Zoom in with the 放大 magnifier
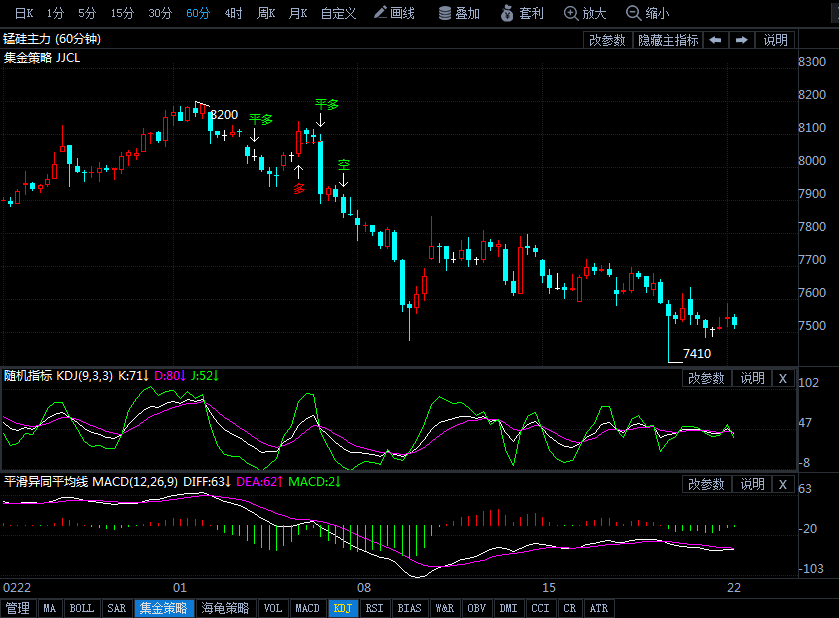 coord(585,13)
